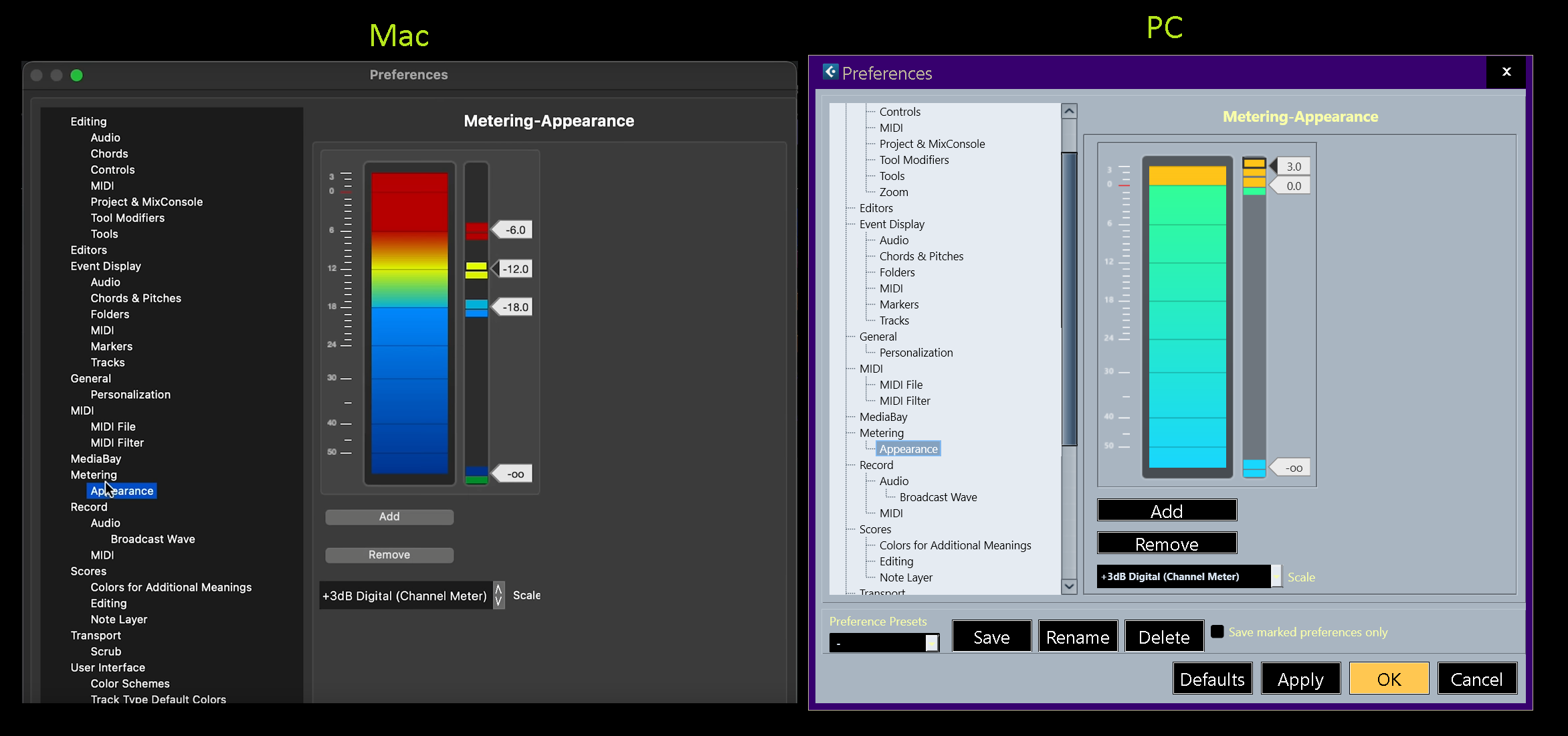Click the Defaults button
The image size is (1568, 736).
[1212, 679]
